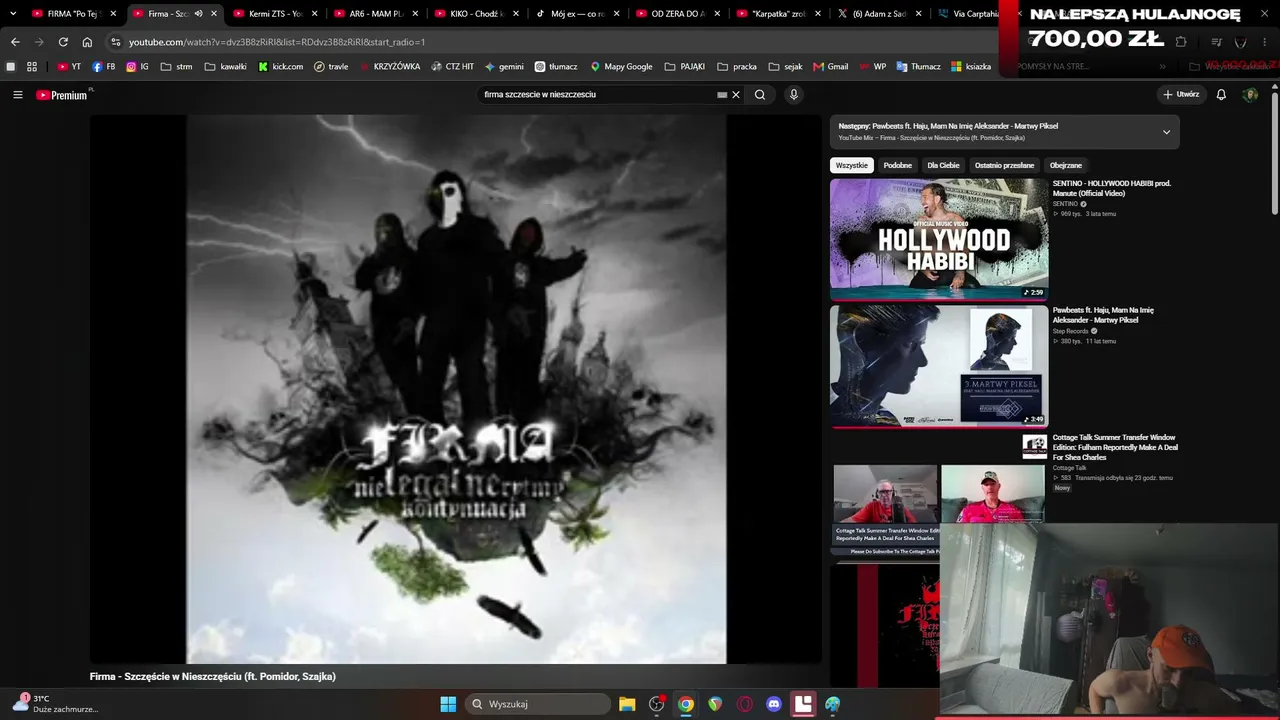Screen dimensions: 1280x720
Task: Open the YT bookmark
Action: [x=69, y=67]
